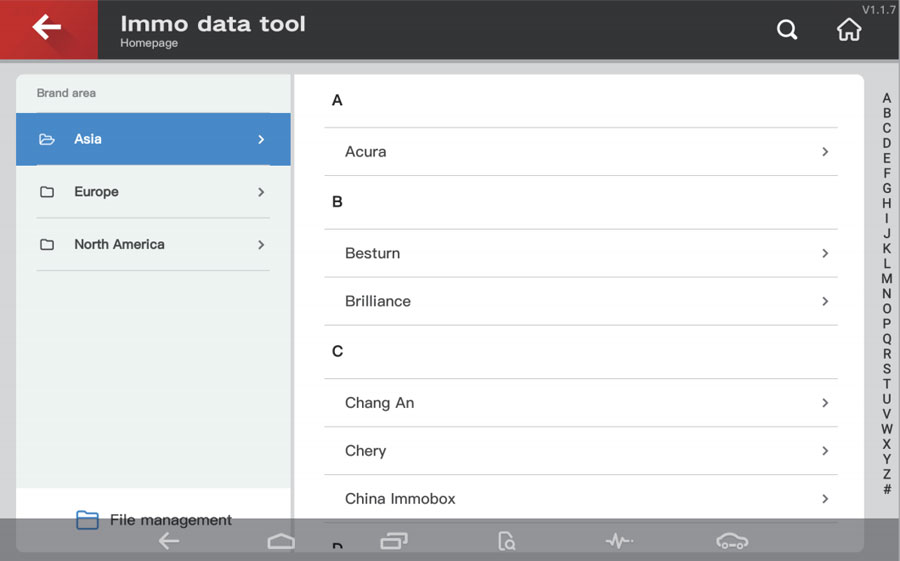This screenshot has width=900, height=561.
Task: Switch to the Europe brand area
Action: 153,192
